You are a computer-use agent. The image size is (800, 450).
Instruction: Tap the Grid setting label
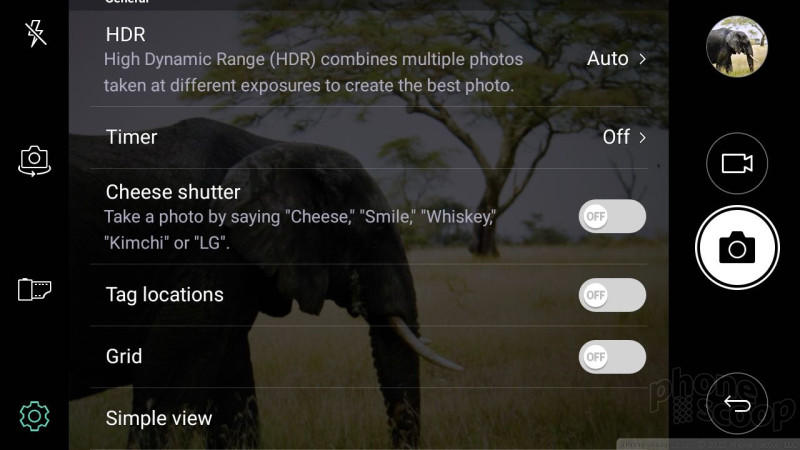(x=123, y=356)
